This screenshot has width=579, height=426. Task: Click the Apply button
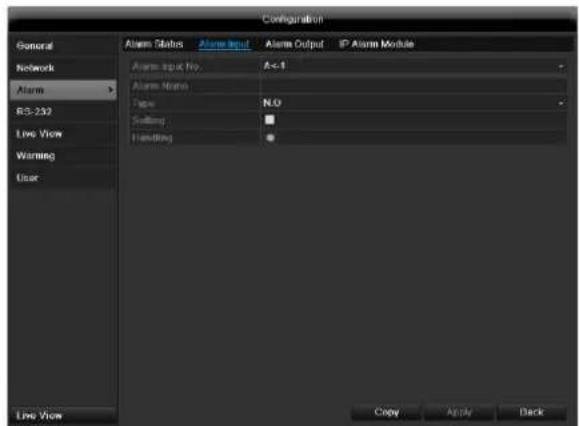[459, 412]
